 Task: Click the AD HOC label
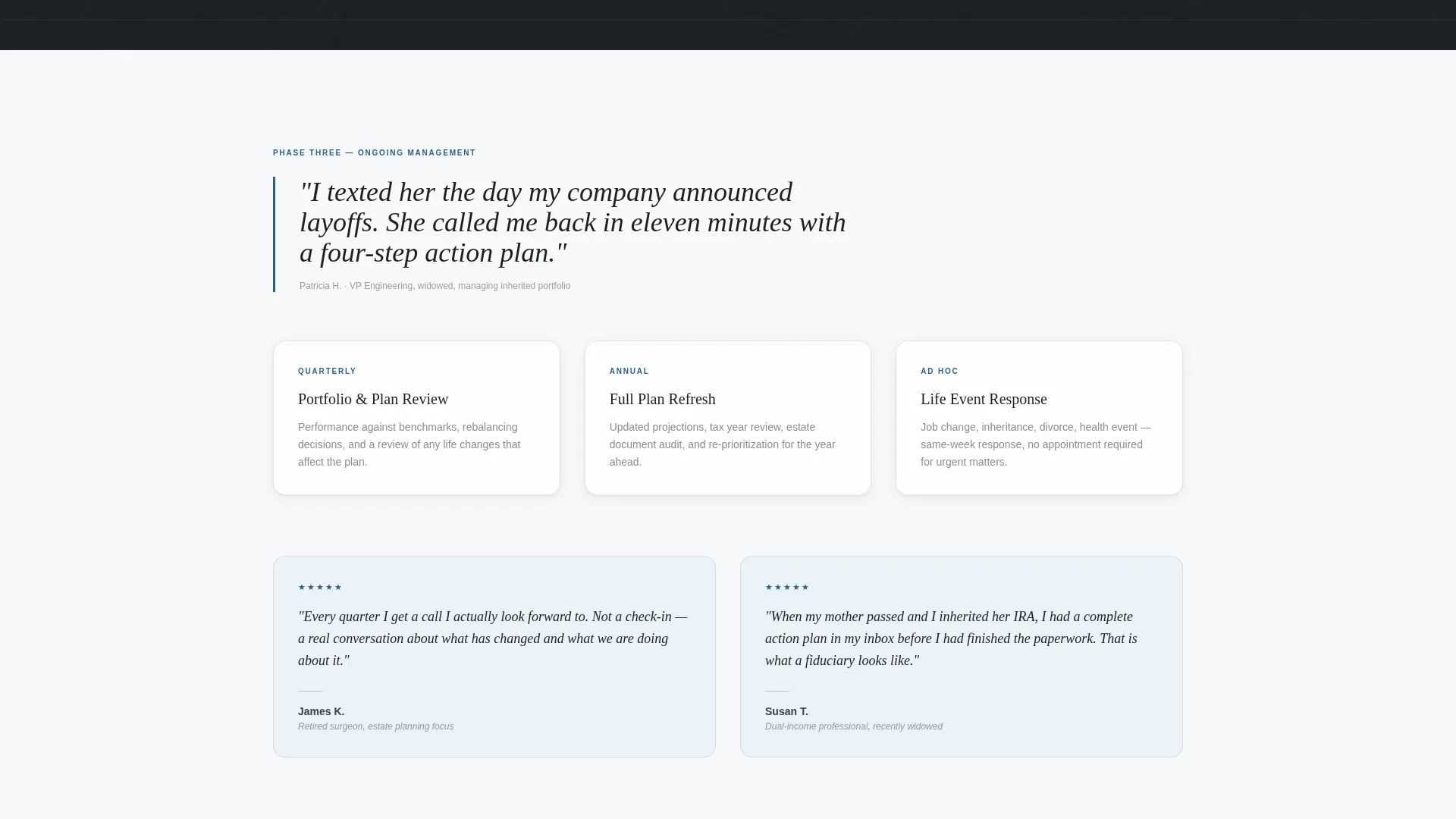pyautogui.click(x=939, y=371)
